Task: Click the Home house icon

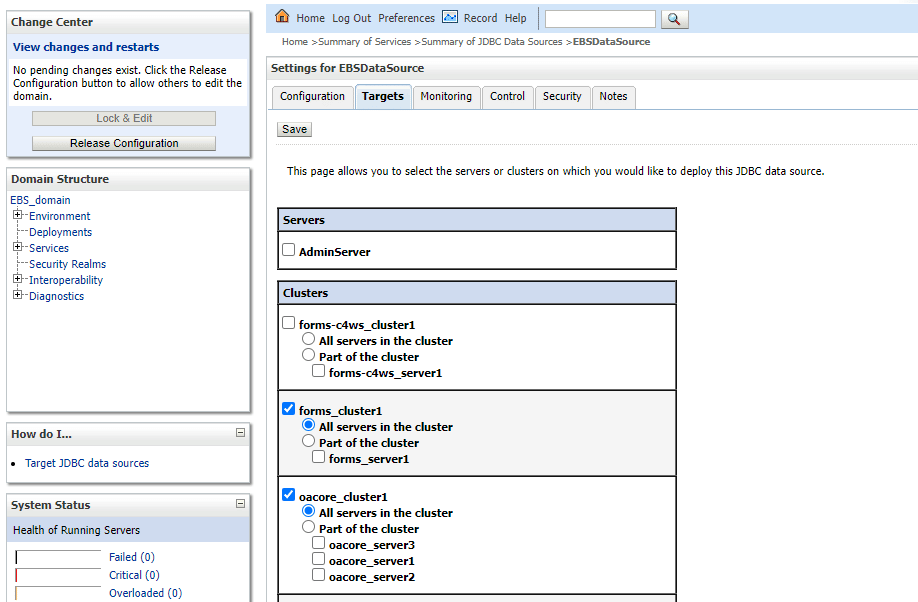Action: (x=282, y=16)
